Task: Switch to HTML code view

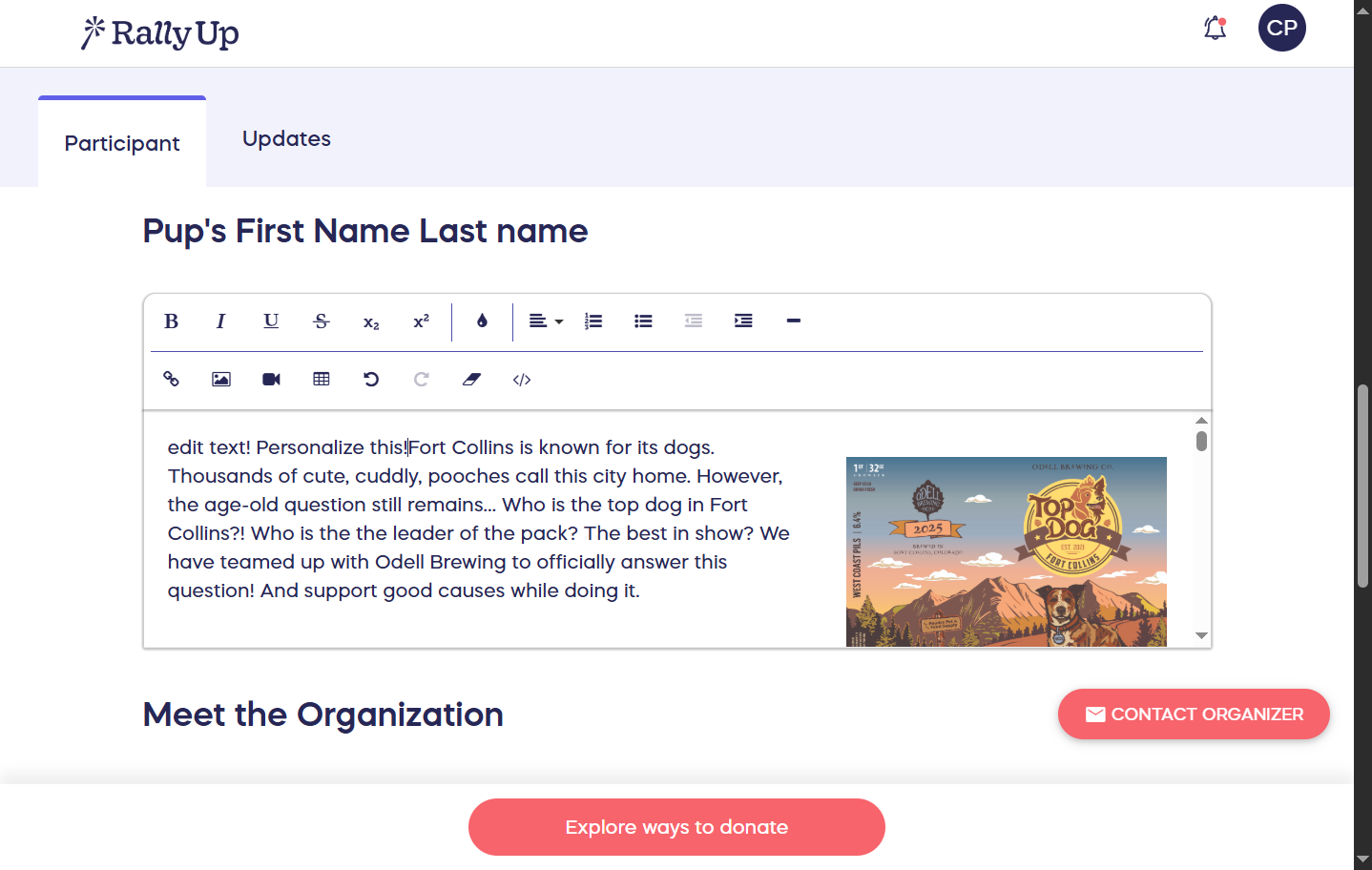Action: click(x=521, y=380)
